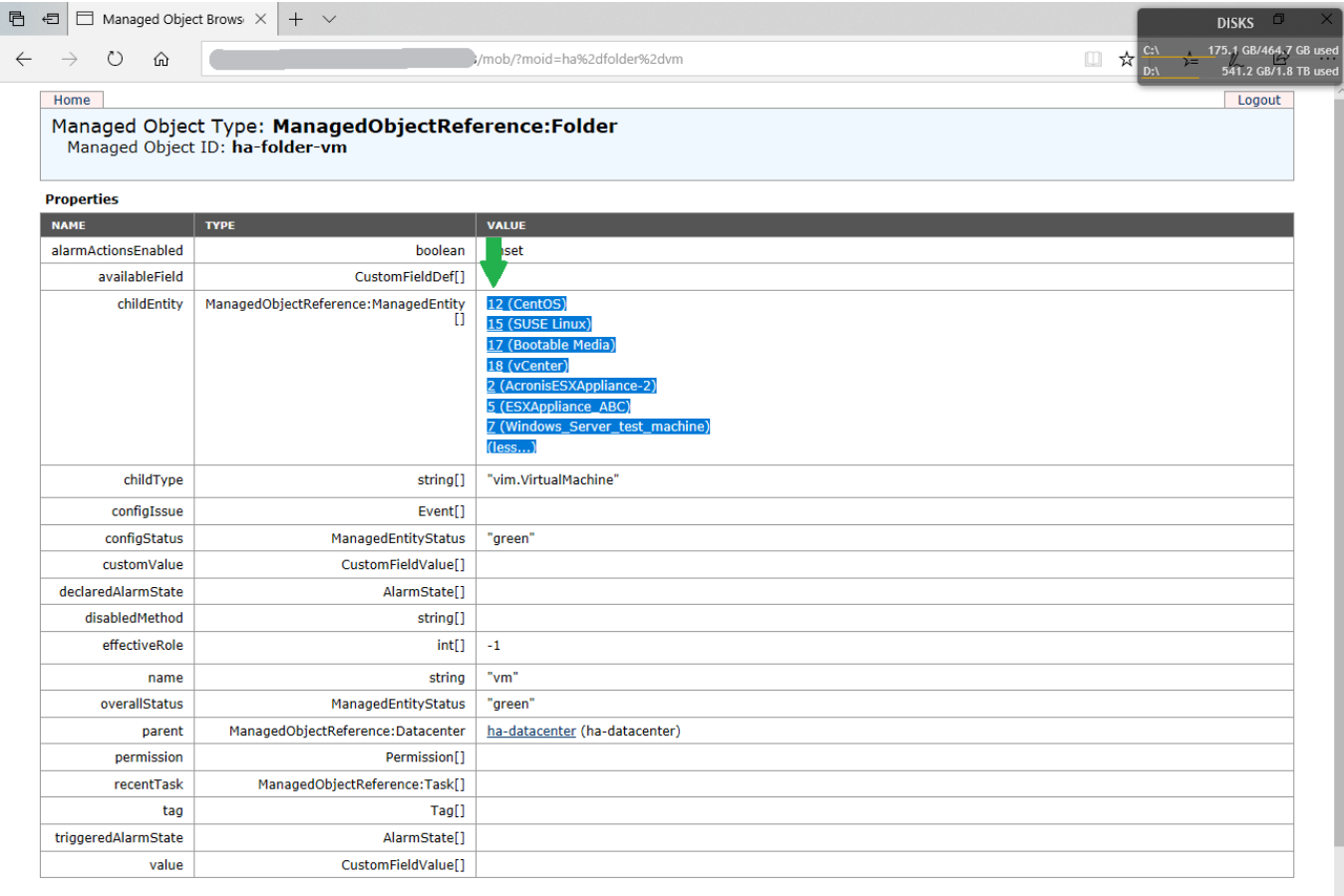
Task: Open the 18 (vCenter) entity link
Action: pyautogui.click(x=526, y=366)
